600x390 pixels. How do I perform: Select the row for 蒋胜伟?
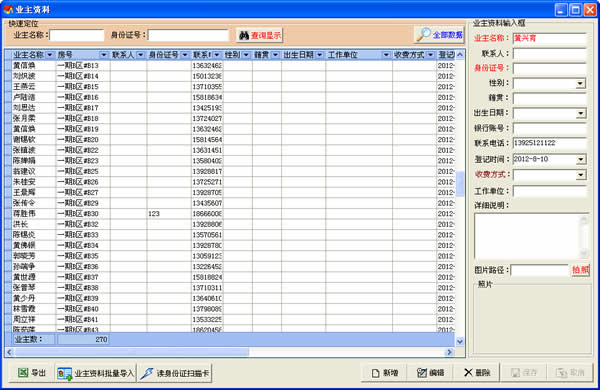230,214
